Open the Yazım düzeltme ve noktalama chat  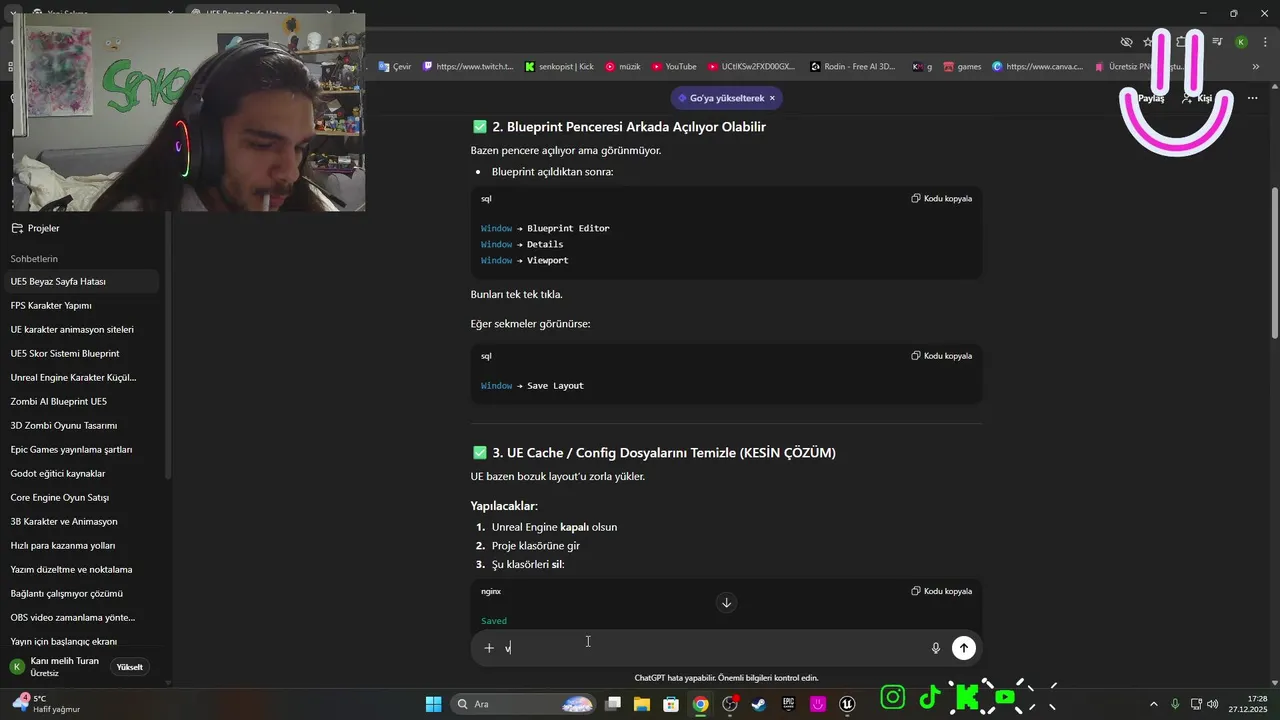coord(80,570)
